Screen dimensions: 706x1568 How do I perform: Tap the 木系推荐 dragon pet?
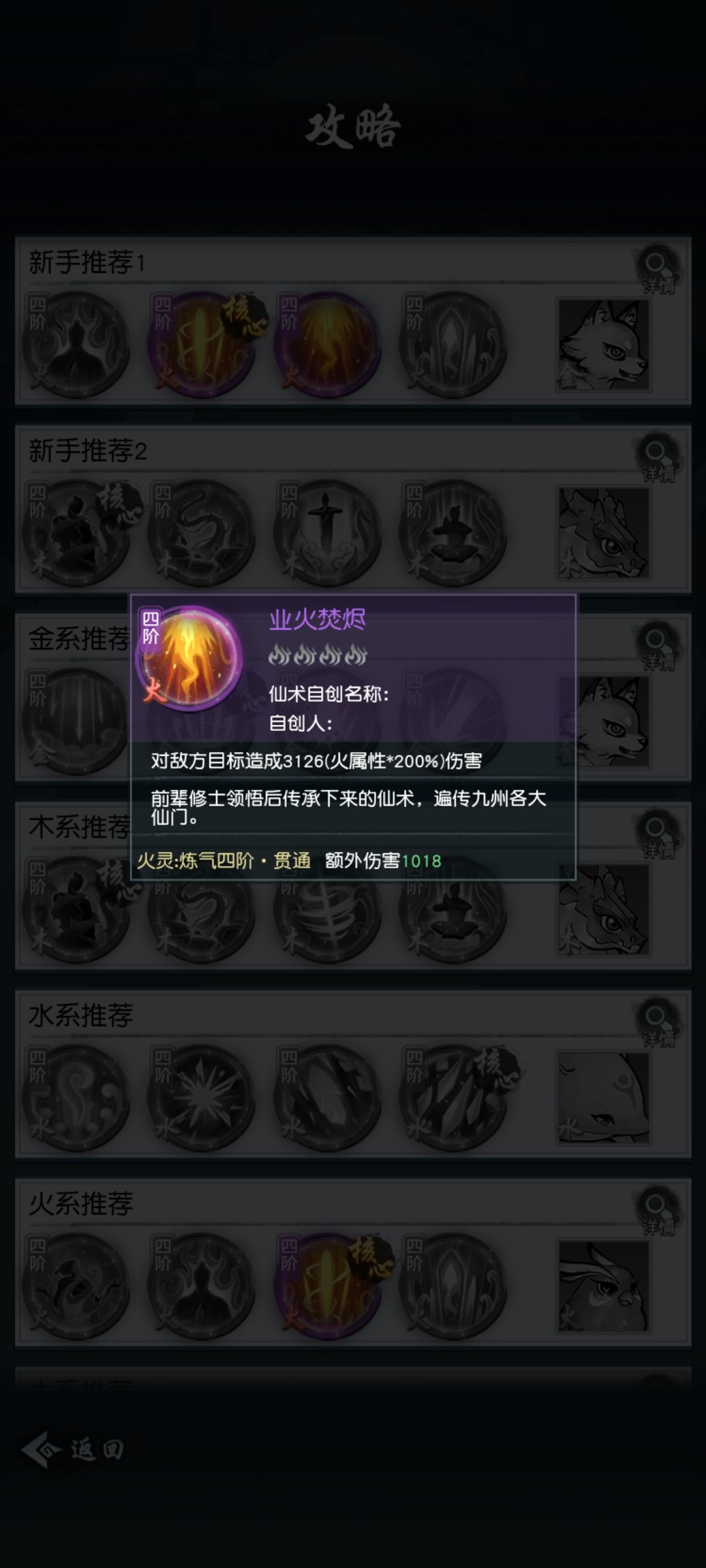point(603,909)
